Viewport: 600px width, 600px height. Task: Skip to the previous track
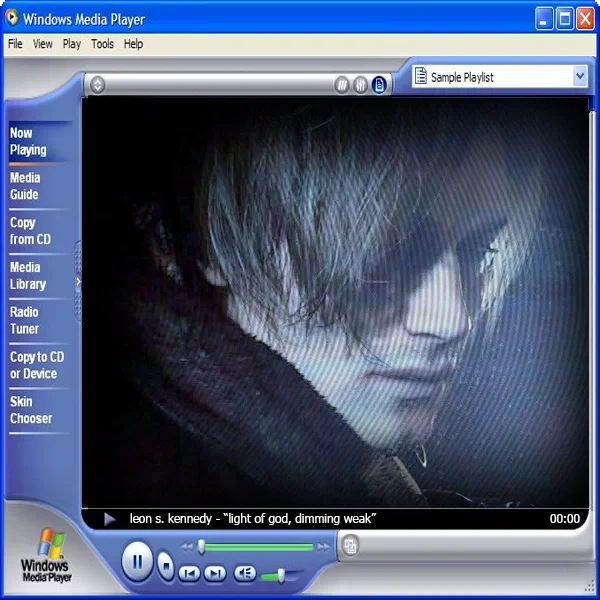point(189,573)
